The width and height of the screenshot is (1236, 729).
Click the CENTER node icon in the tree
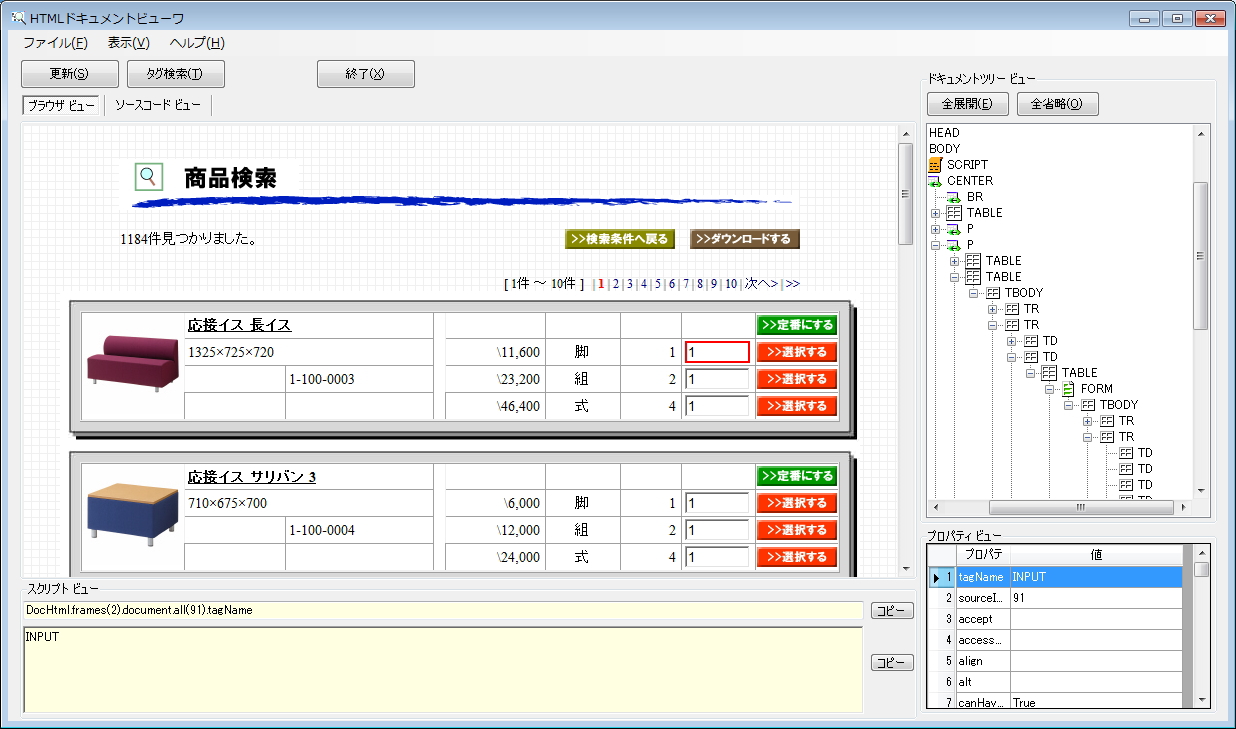pyautogui.click(x=936, y=181)
